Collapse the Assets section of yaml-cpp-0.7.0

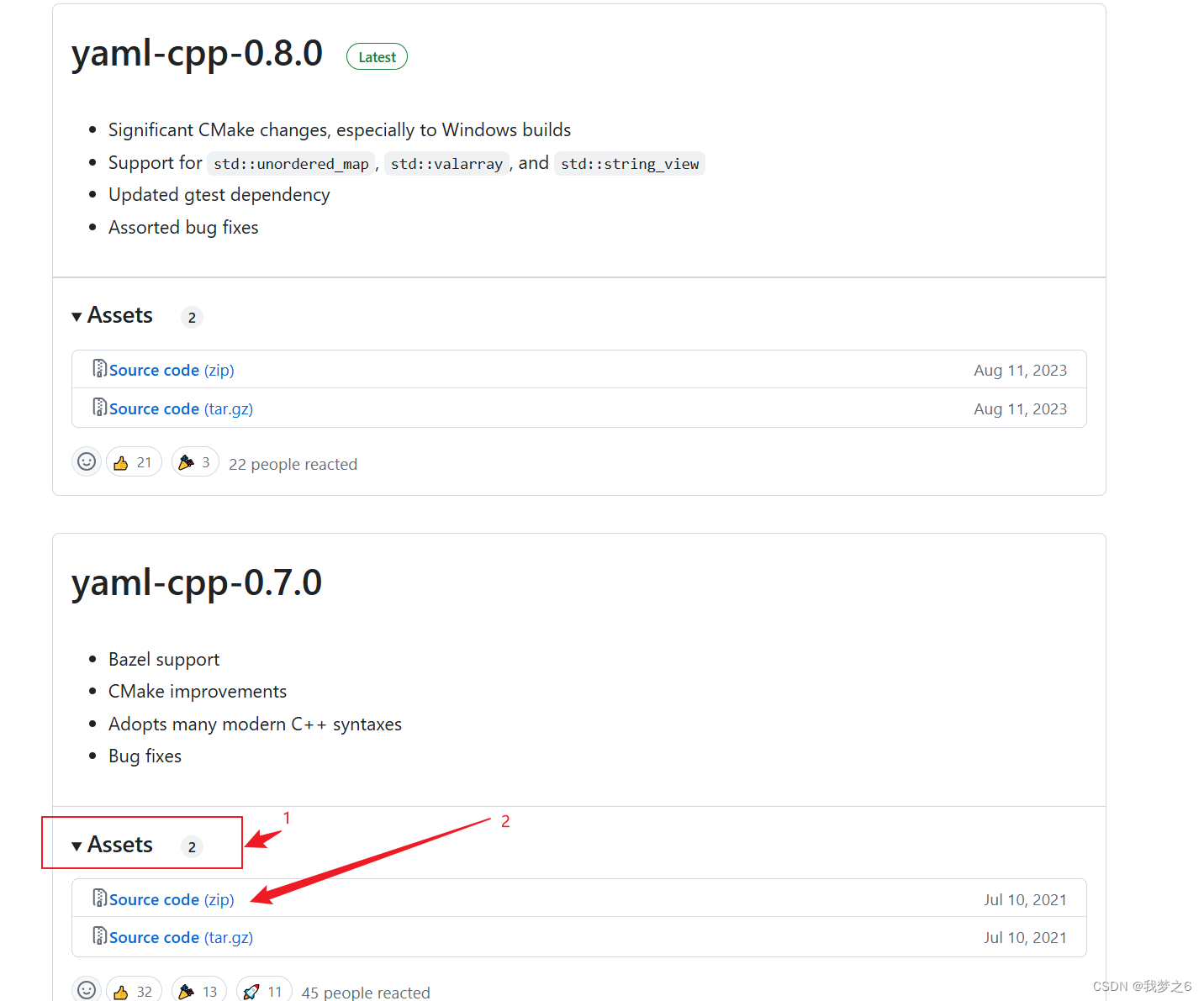112,844
